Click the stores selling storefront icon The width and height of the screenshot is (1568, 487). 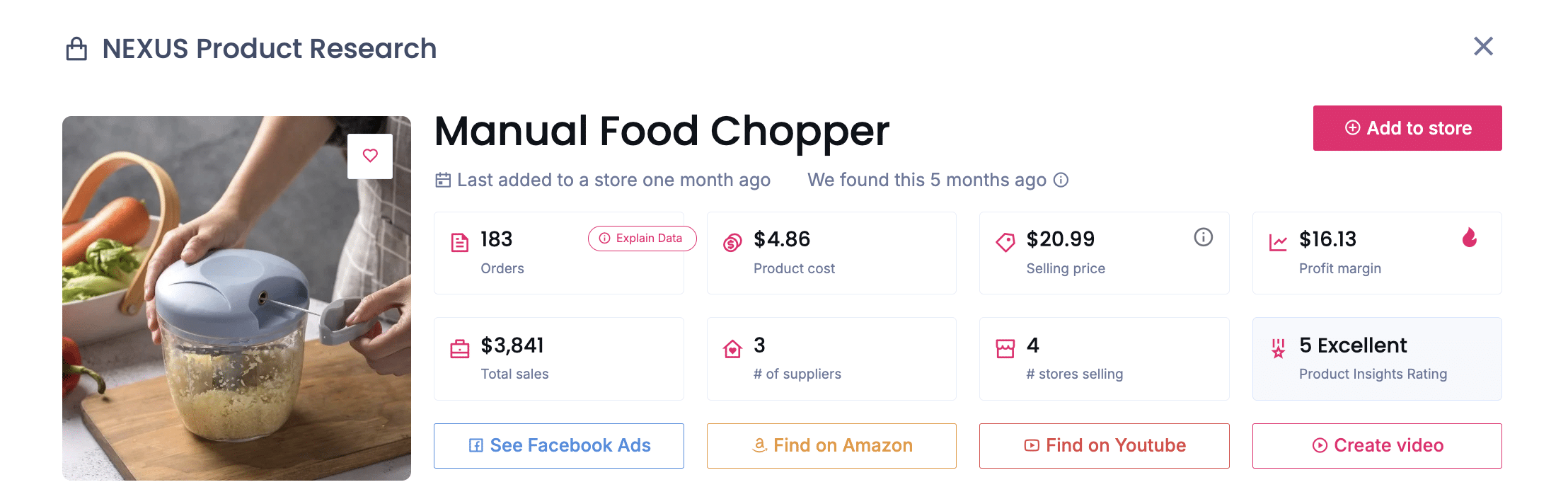[x=1005, y=348]
